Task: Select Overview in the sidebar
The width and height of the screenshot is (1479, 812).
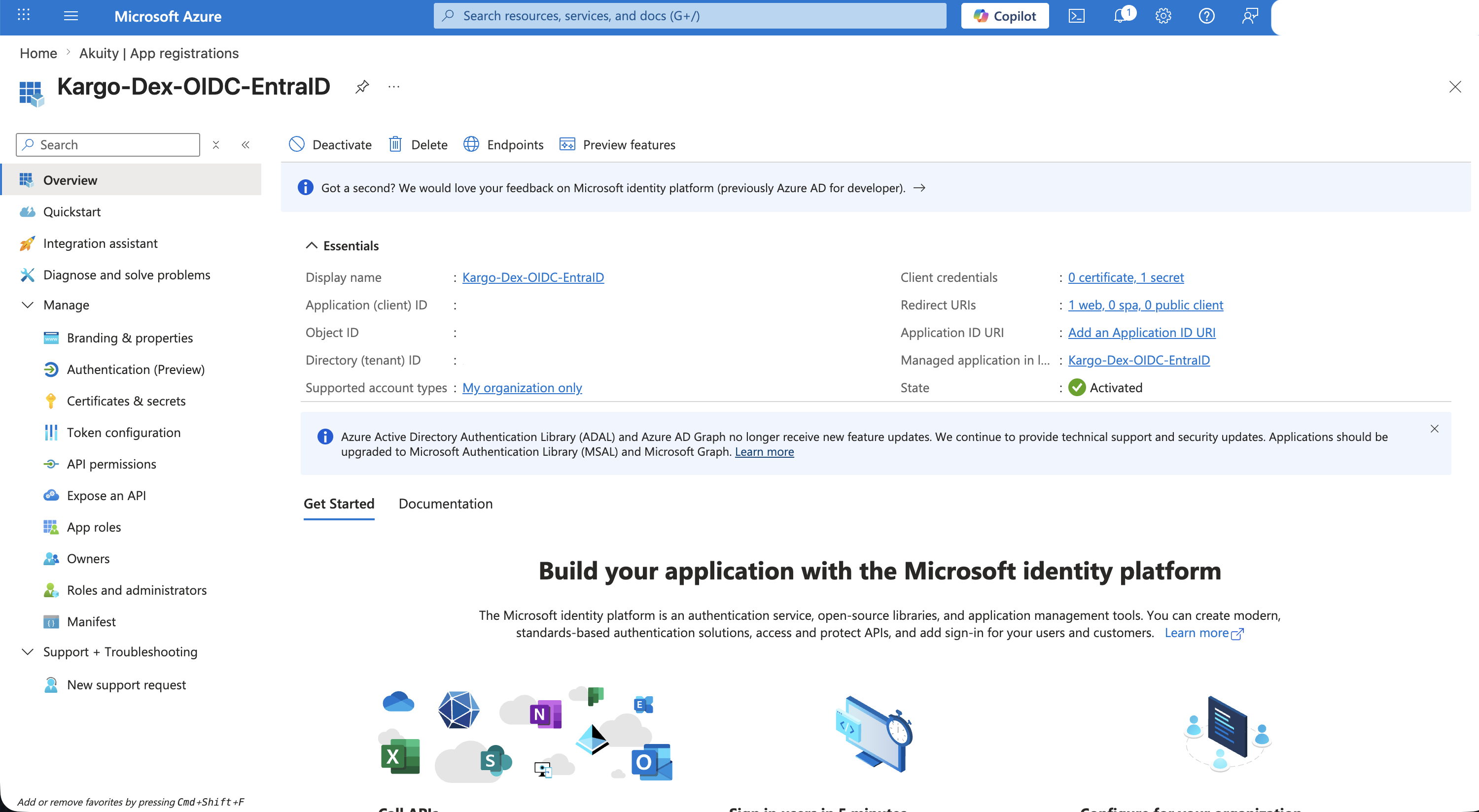Action: tap(132, 180)
